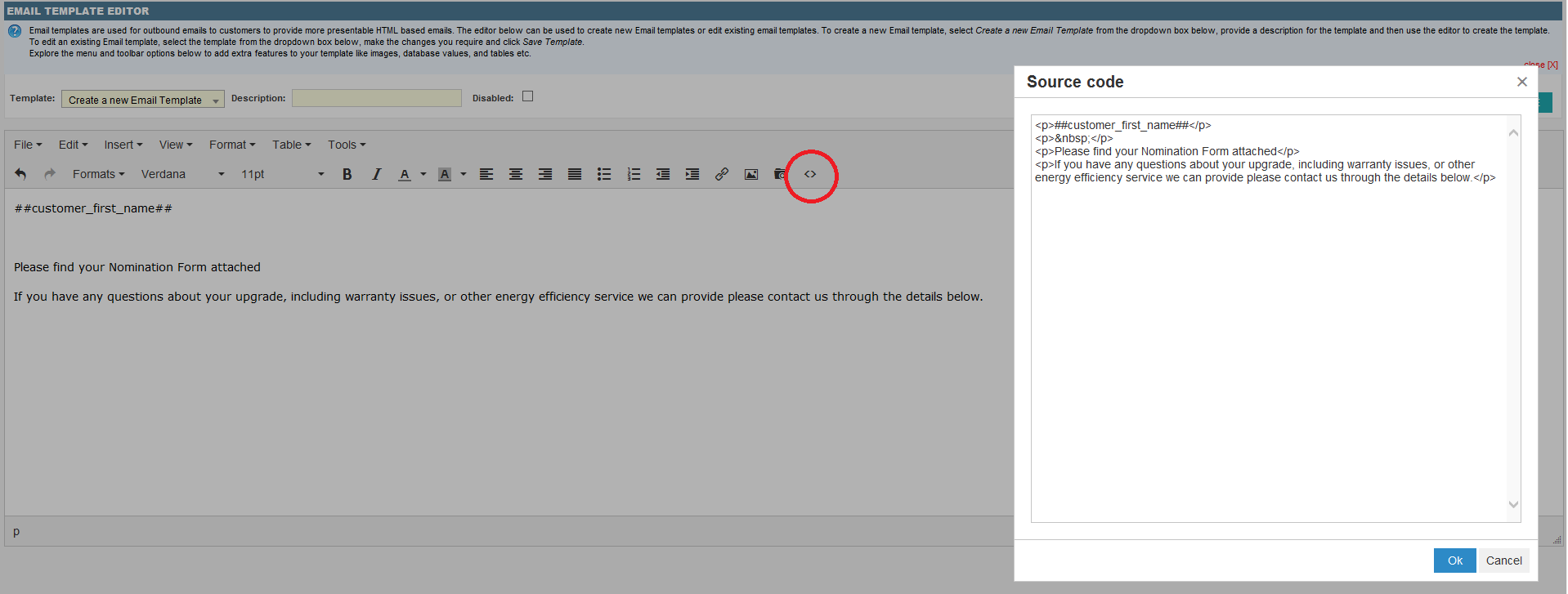Screen dimensions: 1568x594
Task: Apply bullet list formatting
Action: pos(604,174)
